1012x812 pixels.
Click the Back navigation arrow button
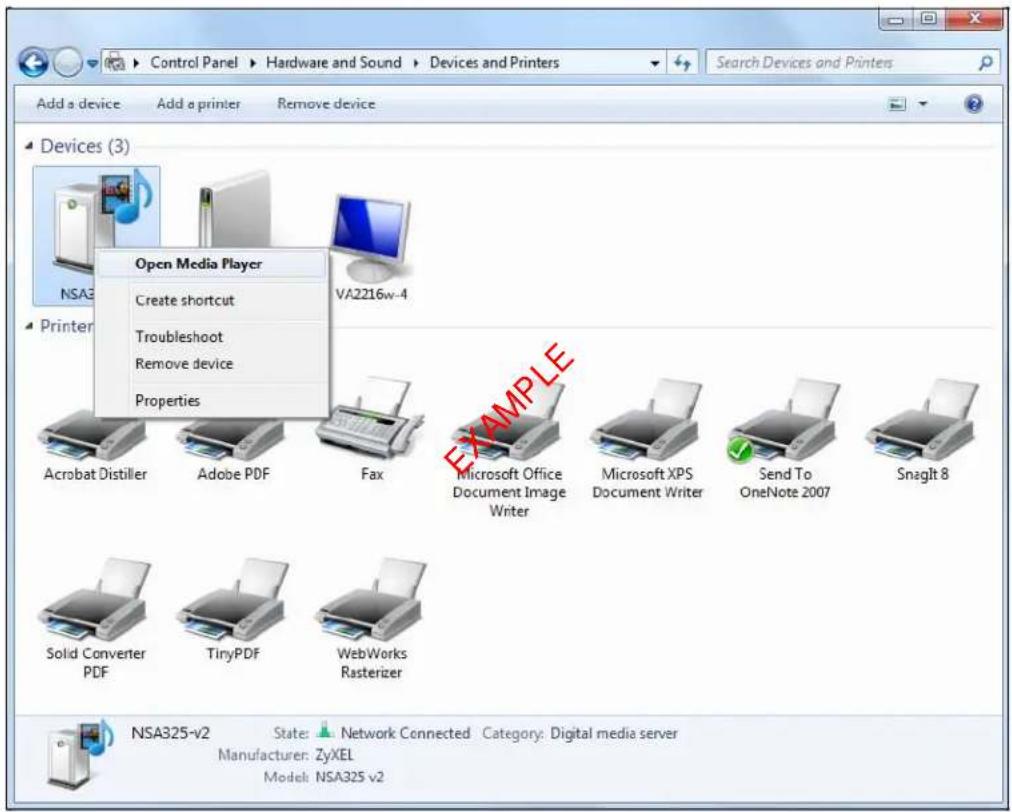click(x=34, y=63)
